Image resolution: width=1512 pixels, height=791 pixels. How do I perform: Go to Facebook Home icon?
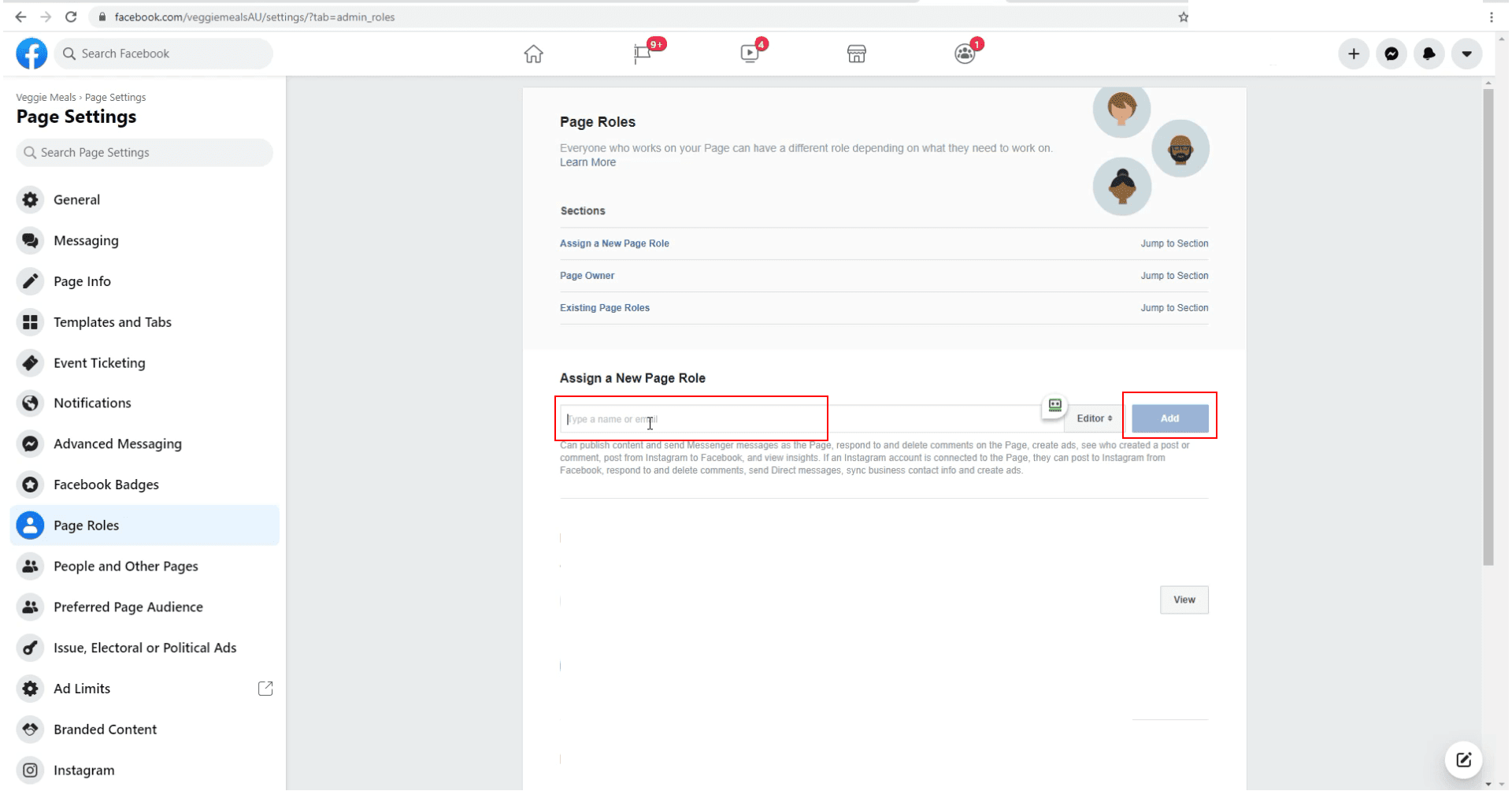(x=533, y=54)
